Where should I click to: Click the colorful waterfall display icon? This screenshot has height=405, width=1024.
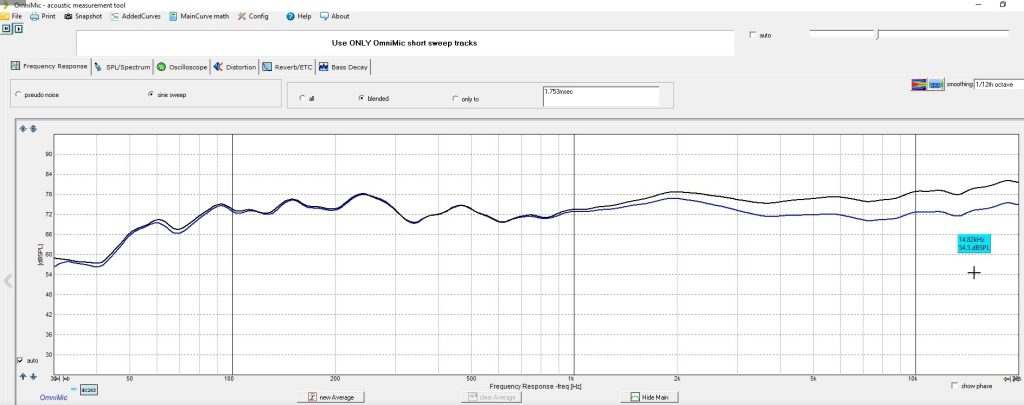tap(919, 84)
